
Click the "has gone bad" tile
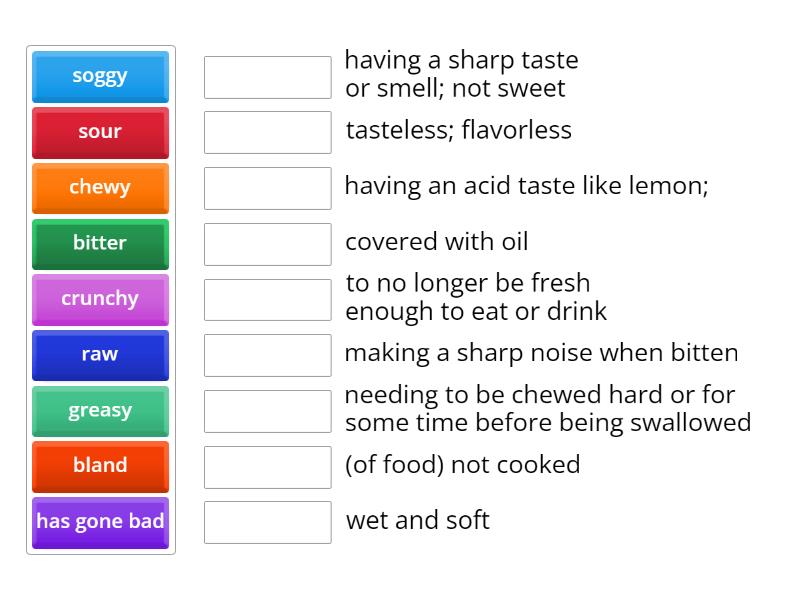point(100,521)
